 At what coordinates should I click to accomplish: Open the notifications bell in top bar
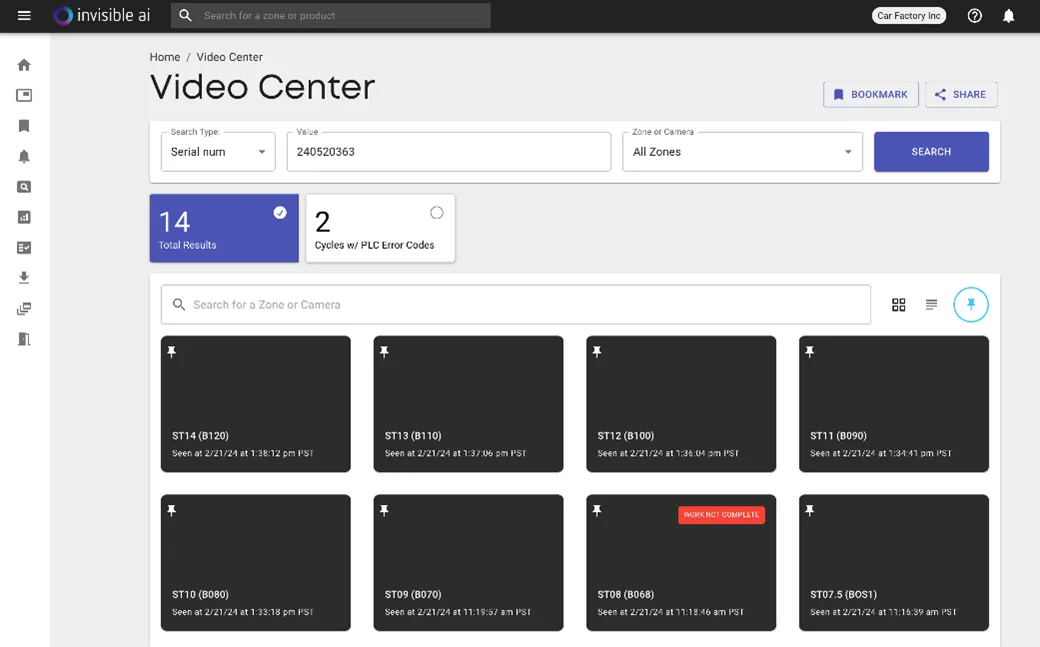point(1009,16)
